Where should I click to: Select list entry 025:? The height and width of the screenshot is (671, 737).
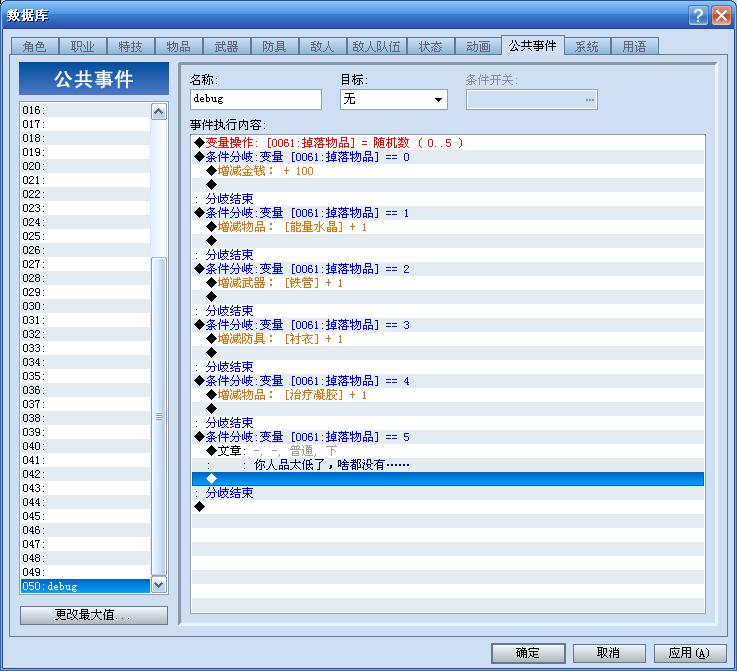(x=86, y=236)
